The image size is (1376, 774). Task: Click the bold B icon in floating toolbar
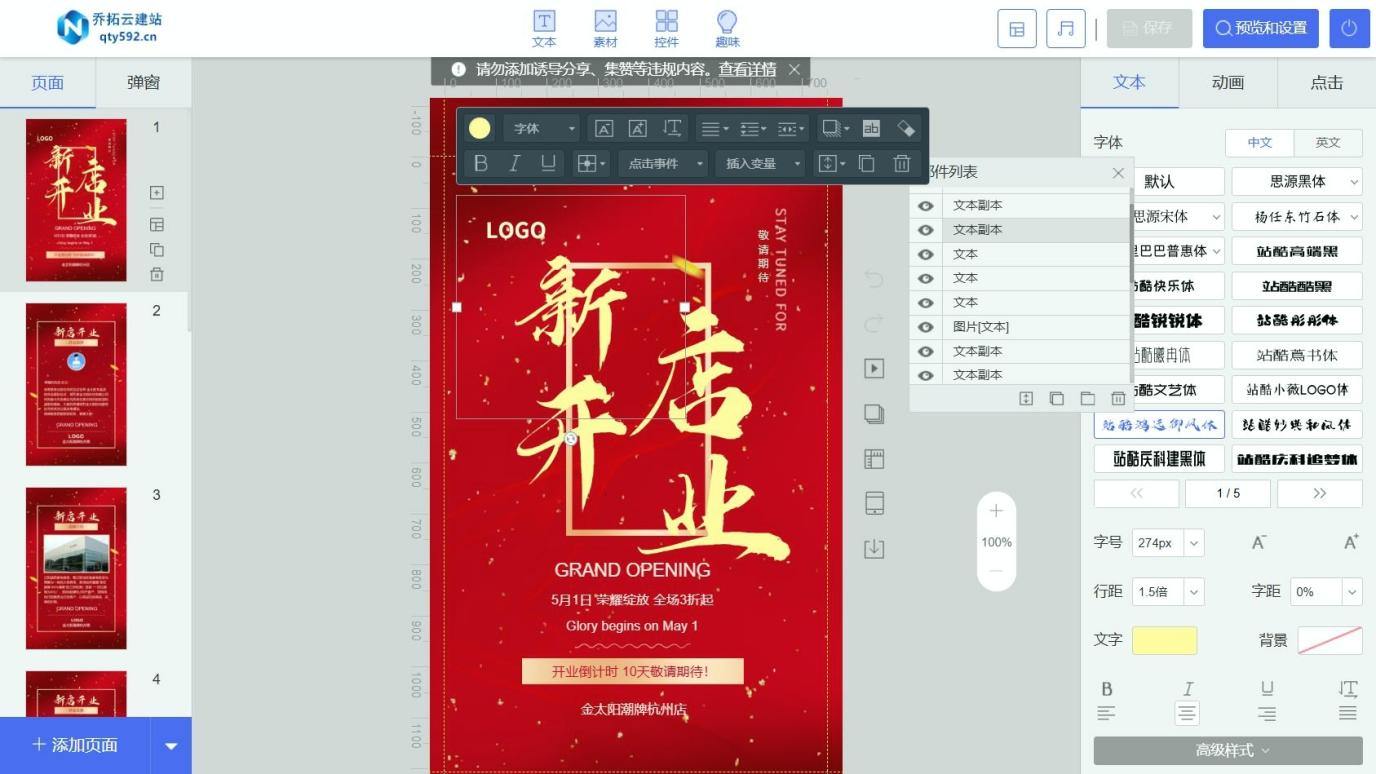coord(481,163)
